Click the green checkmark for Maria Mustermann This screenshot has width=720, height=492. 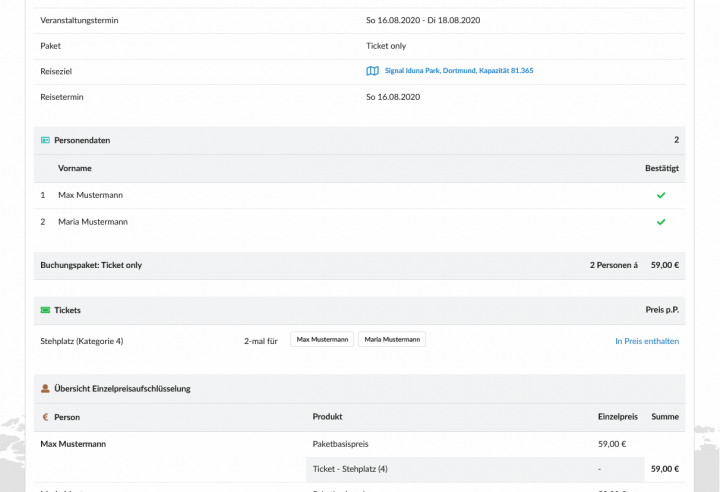click(x=660, y=221)
